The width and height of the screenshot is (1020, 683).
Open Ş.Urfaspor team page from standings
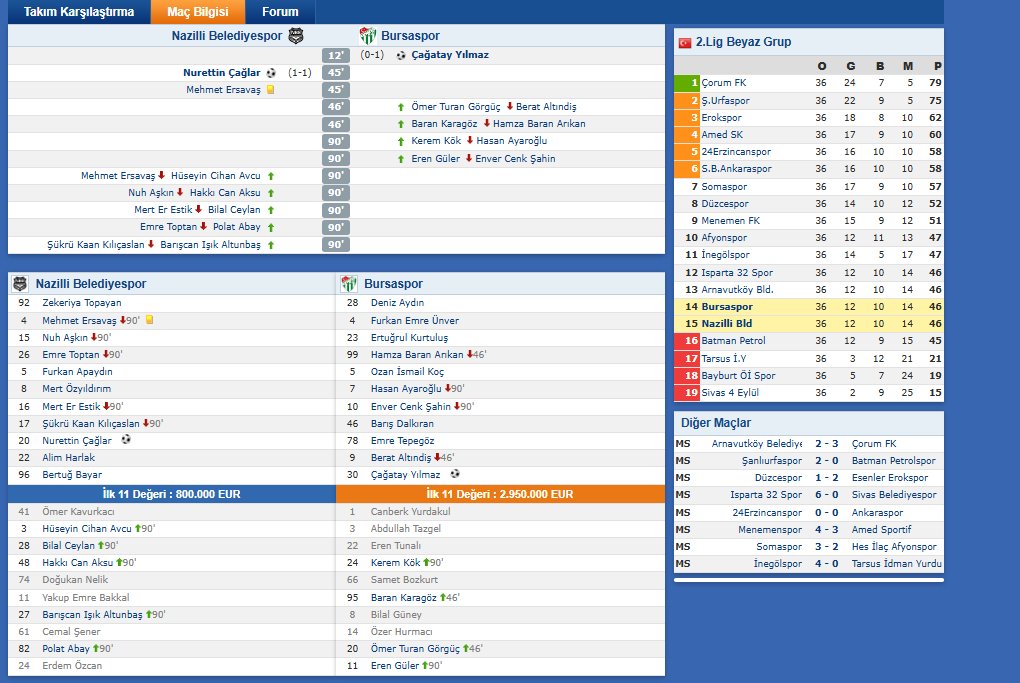[x=725, y=100]
